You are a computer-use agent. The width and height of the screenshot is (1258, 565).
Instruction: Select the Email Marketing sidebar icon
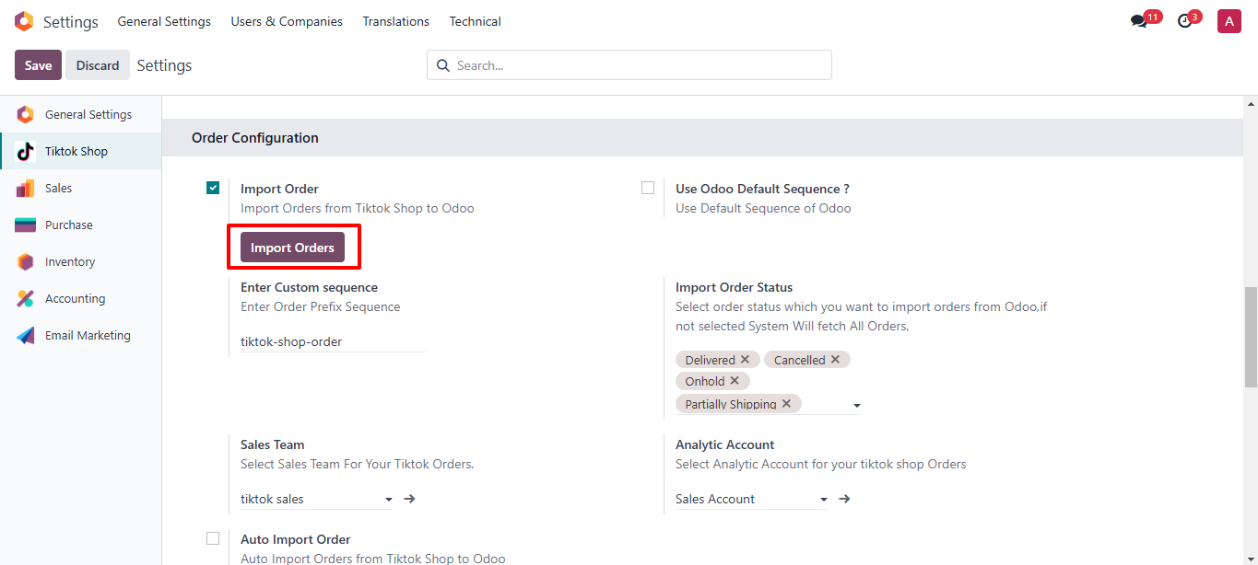click(25, 336)
